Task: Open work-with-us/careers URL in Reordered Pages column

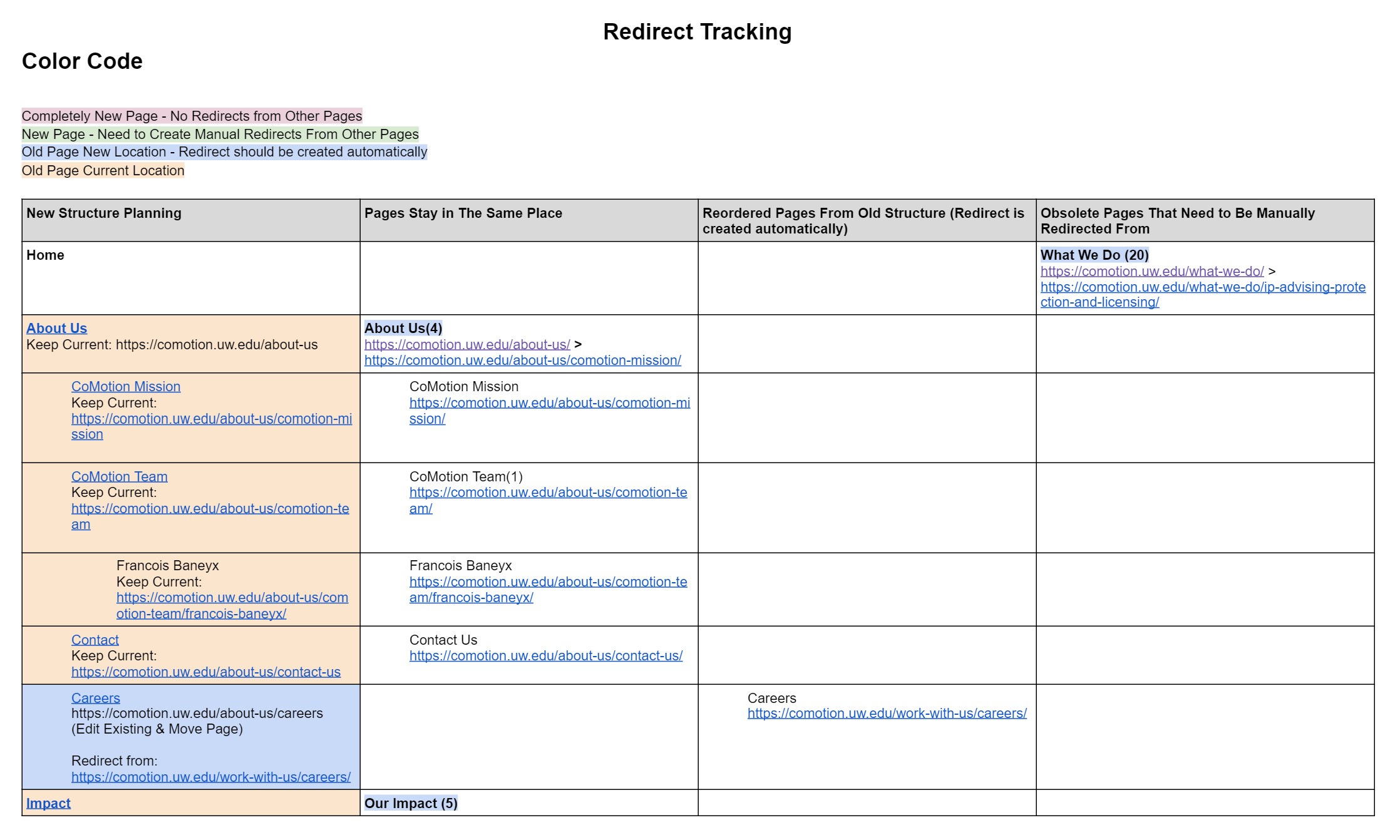Action: [x=887, y=713]
